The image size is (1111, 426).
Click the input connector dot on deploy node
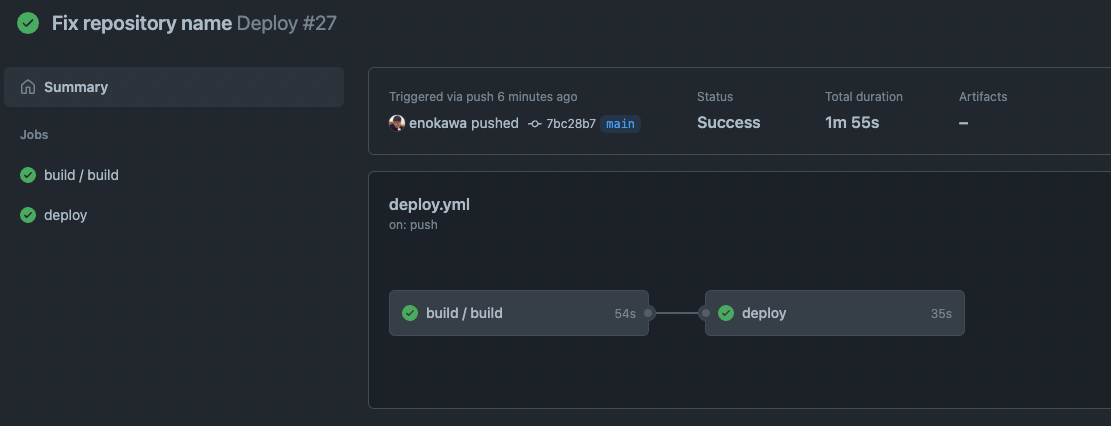(705, 313)
